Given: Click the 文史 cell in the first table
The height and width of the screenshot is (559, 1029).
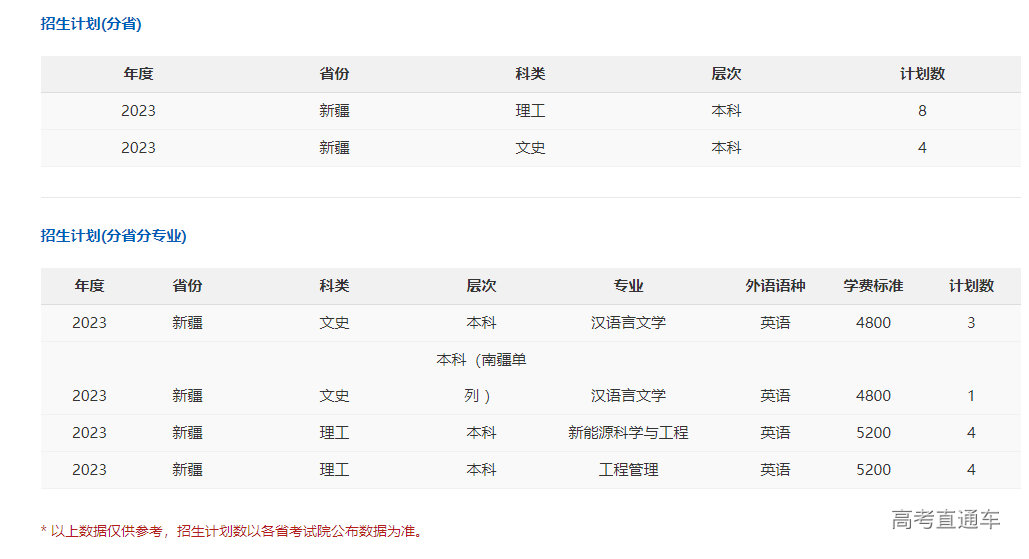Looking at the screenshot, I should pyautogui.click(x=530, y=148).
